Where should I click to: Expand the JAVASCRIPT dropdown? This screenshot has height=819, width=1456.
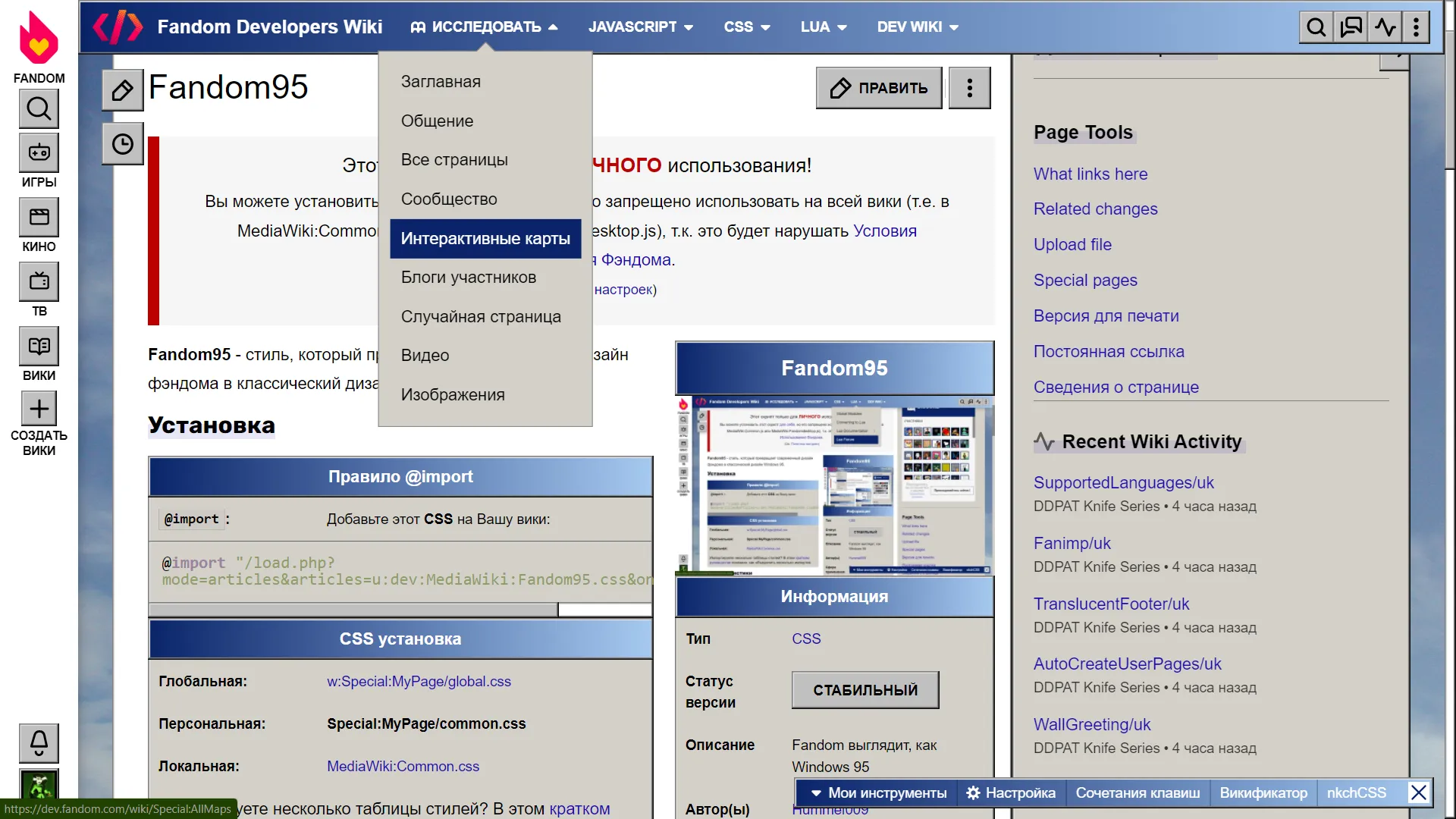pyautogui.click(x=640, y=27)
